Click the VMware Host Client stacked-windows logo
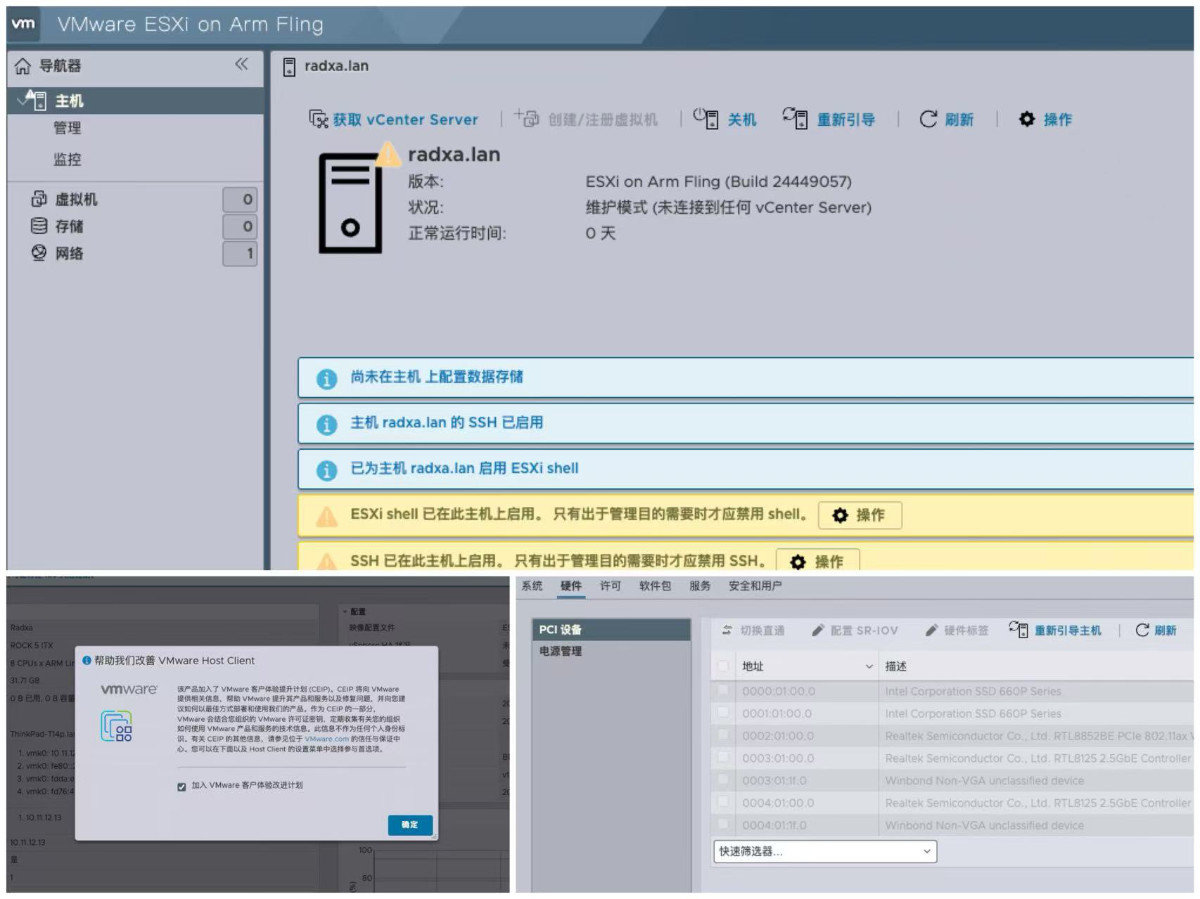This screenshot has width=1200, height=899. coord(117,727)
